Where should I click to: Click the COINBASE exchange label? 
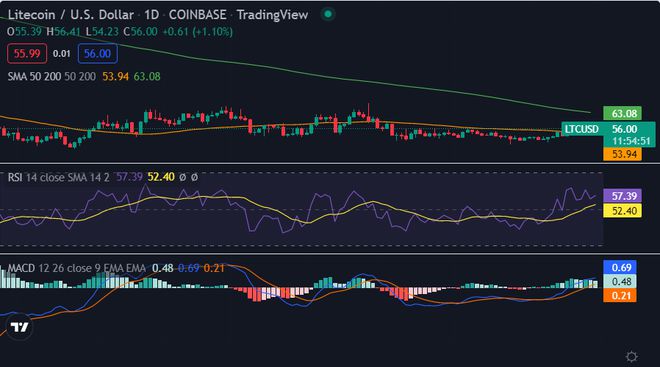(x=197, y=15)
